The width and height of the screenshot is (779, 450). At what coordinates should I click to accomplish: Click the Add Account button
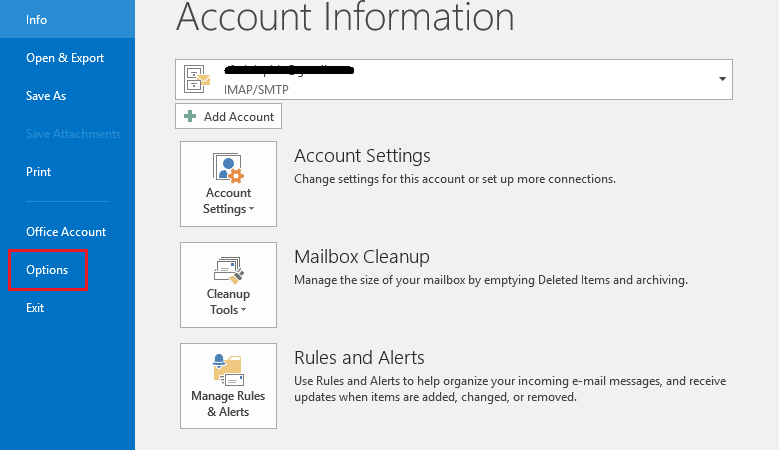click(229, 116)
